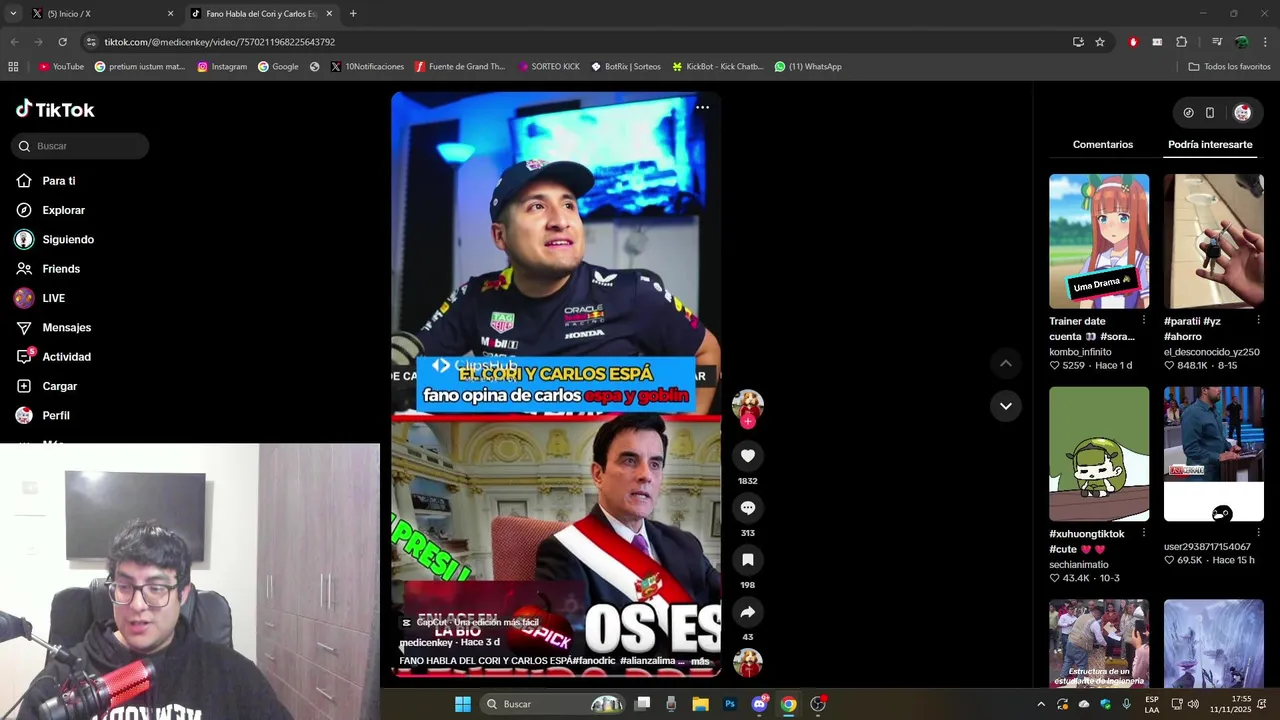Open Chrome apps grid in bookmarks bar
The image size is (1280, 720).
tap(13, 67)
